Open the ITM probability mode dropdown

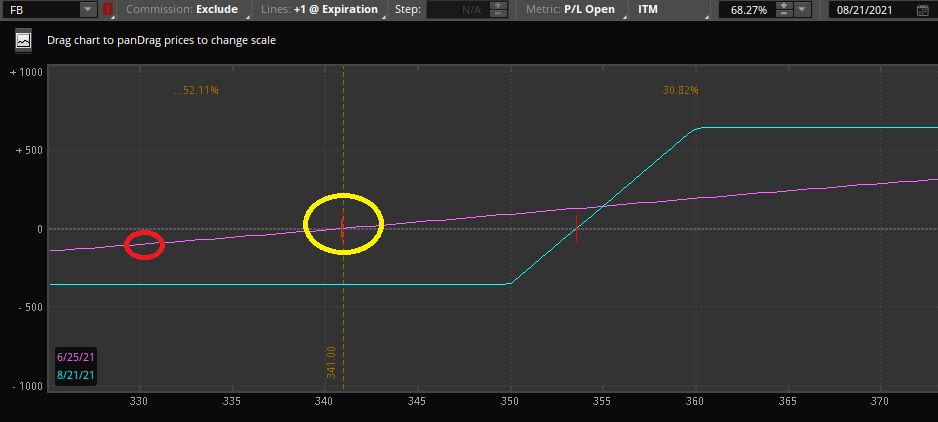click(669, 9)
